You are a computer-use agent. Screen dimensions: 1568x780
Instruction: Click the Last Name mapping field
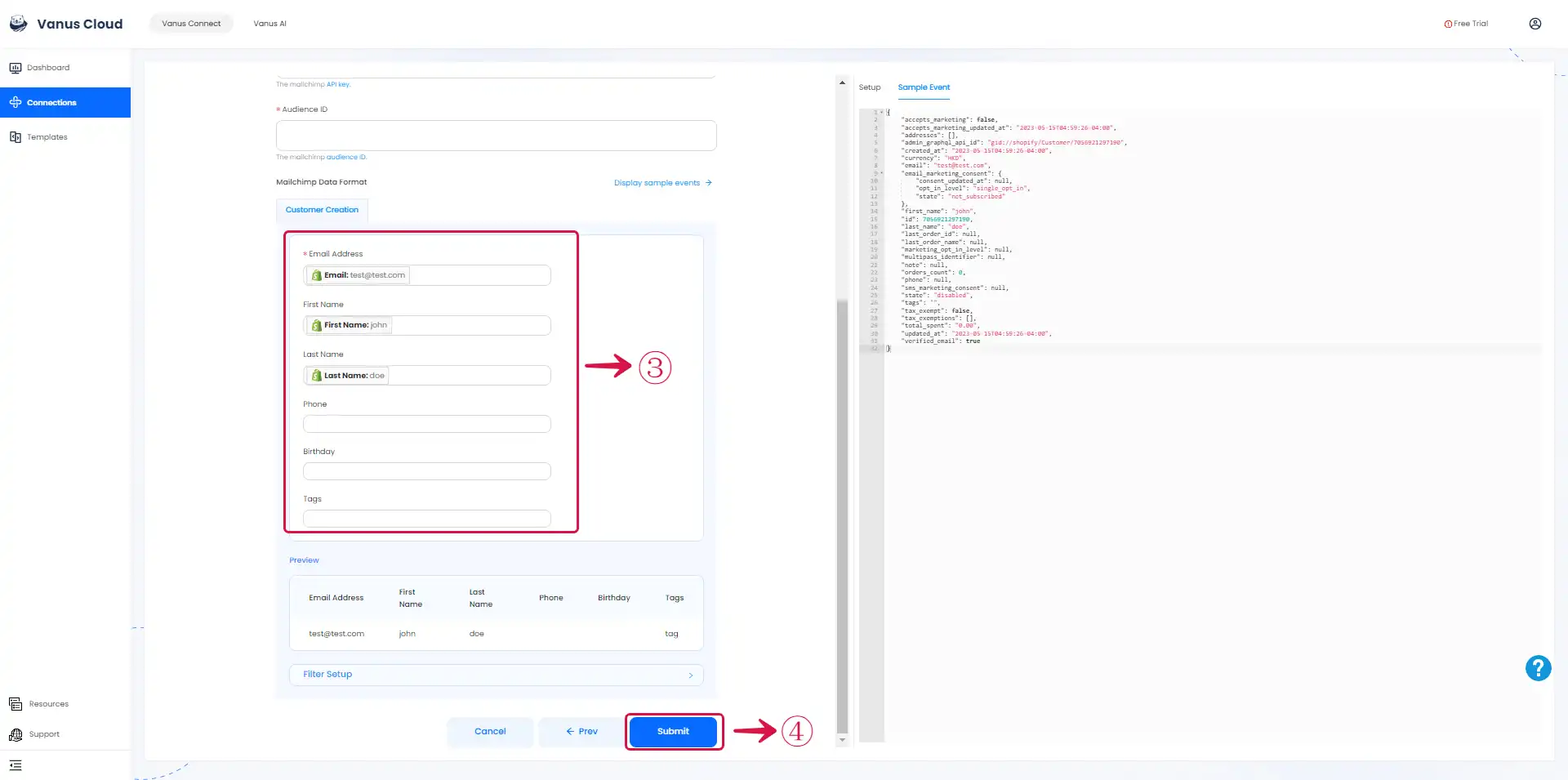pyautogui.click(x=427, y=376)
